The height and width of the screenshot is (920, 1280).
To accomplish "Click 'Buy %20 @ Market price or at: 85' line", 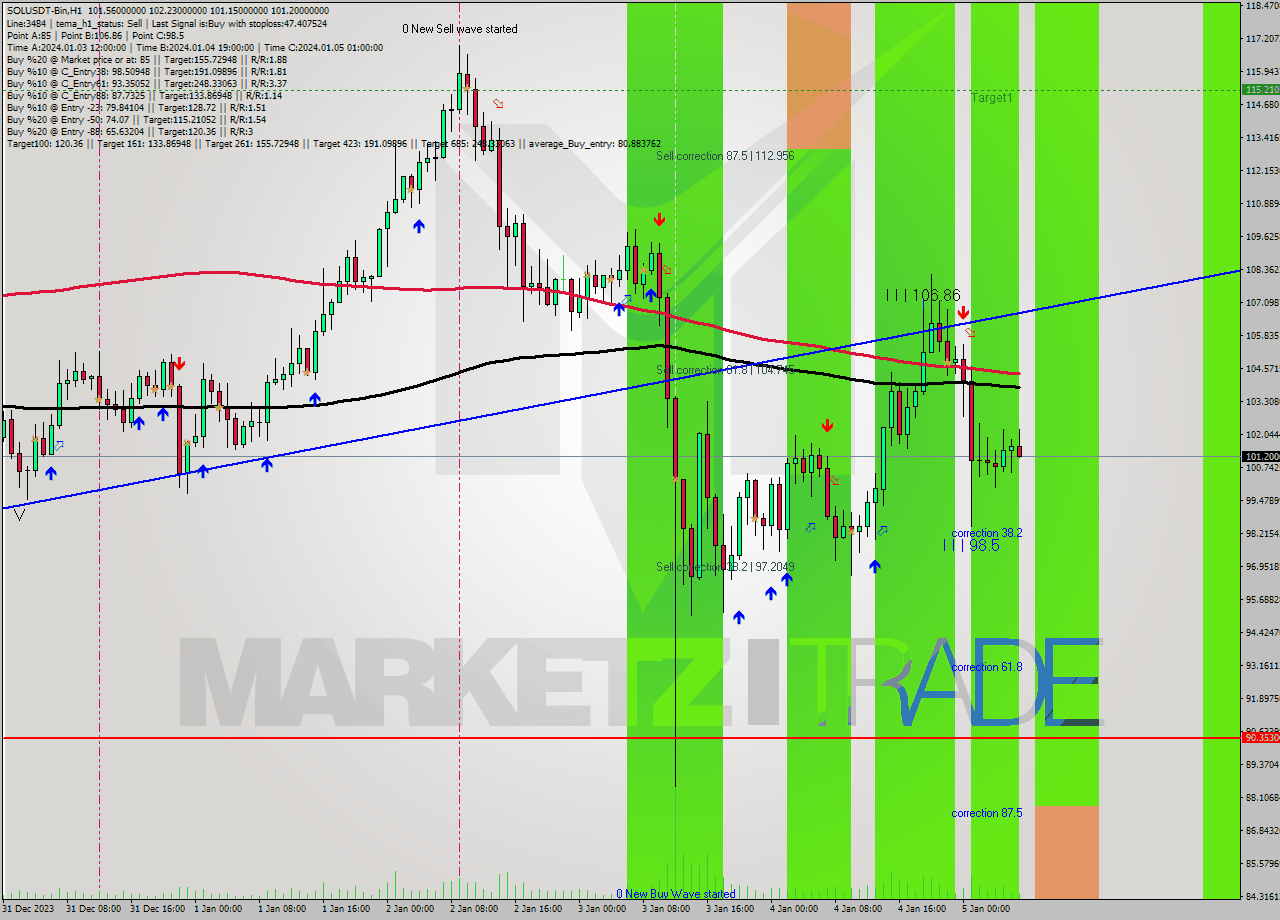I will tap(147, 59).
